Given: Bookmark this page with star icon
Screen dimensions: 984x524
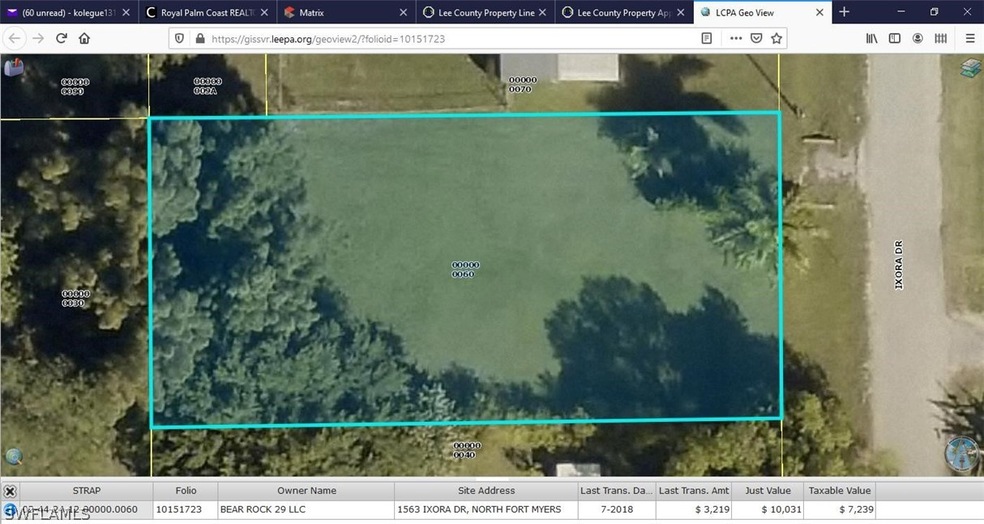Looking at the screenshot, I should point(776,38).
